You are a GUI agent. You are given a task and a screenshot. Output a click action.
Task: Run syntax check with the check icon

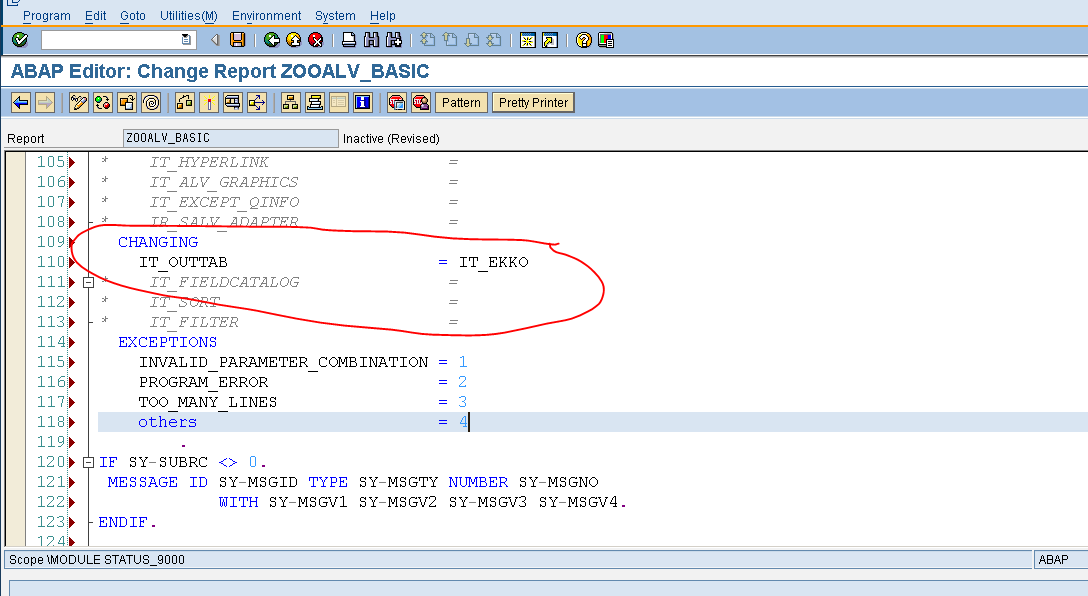pyautogui.click(x=101, y=101)
